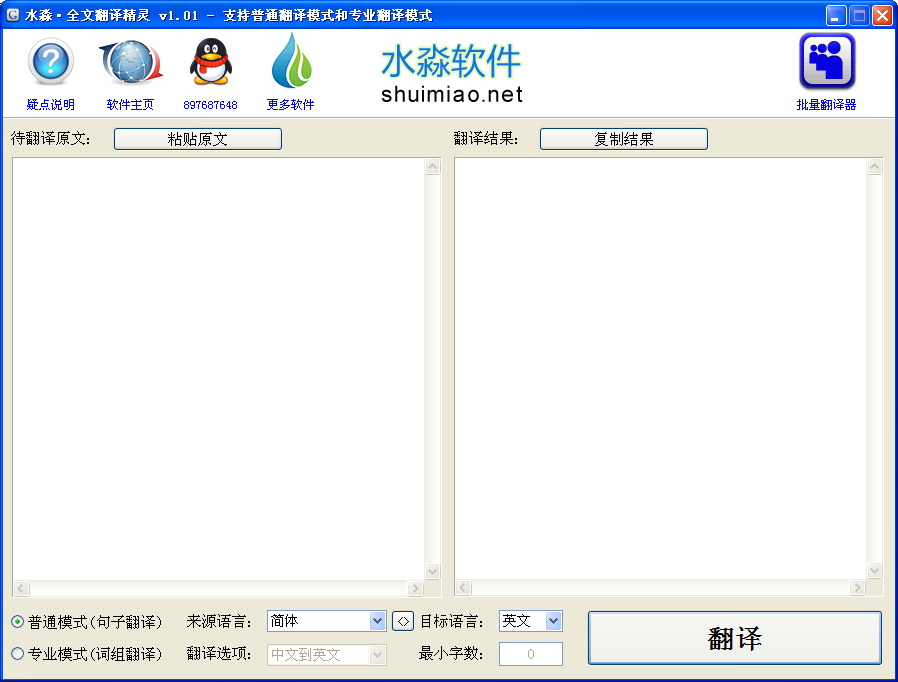898x682 pixels.
Task: Click the app icon in the title bar
Action: coord(13,15)
